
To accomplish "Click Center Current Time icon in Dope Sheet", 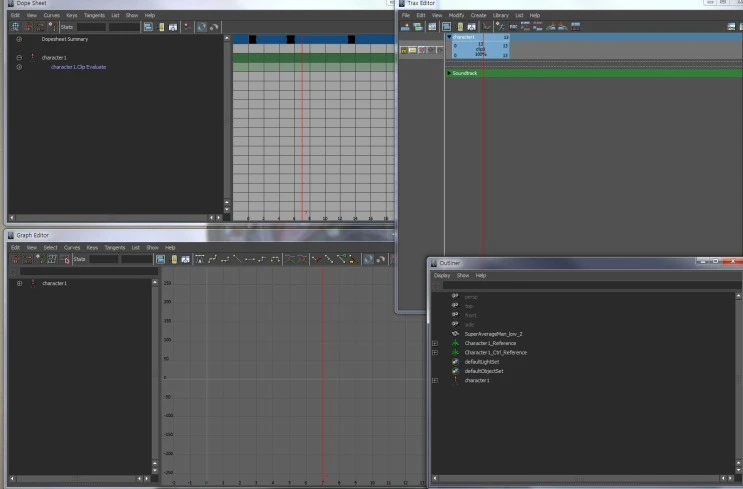I will pos(173,27).
